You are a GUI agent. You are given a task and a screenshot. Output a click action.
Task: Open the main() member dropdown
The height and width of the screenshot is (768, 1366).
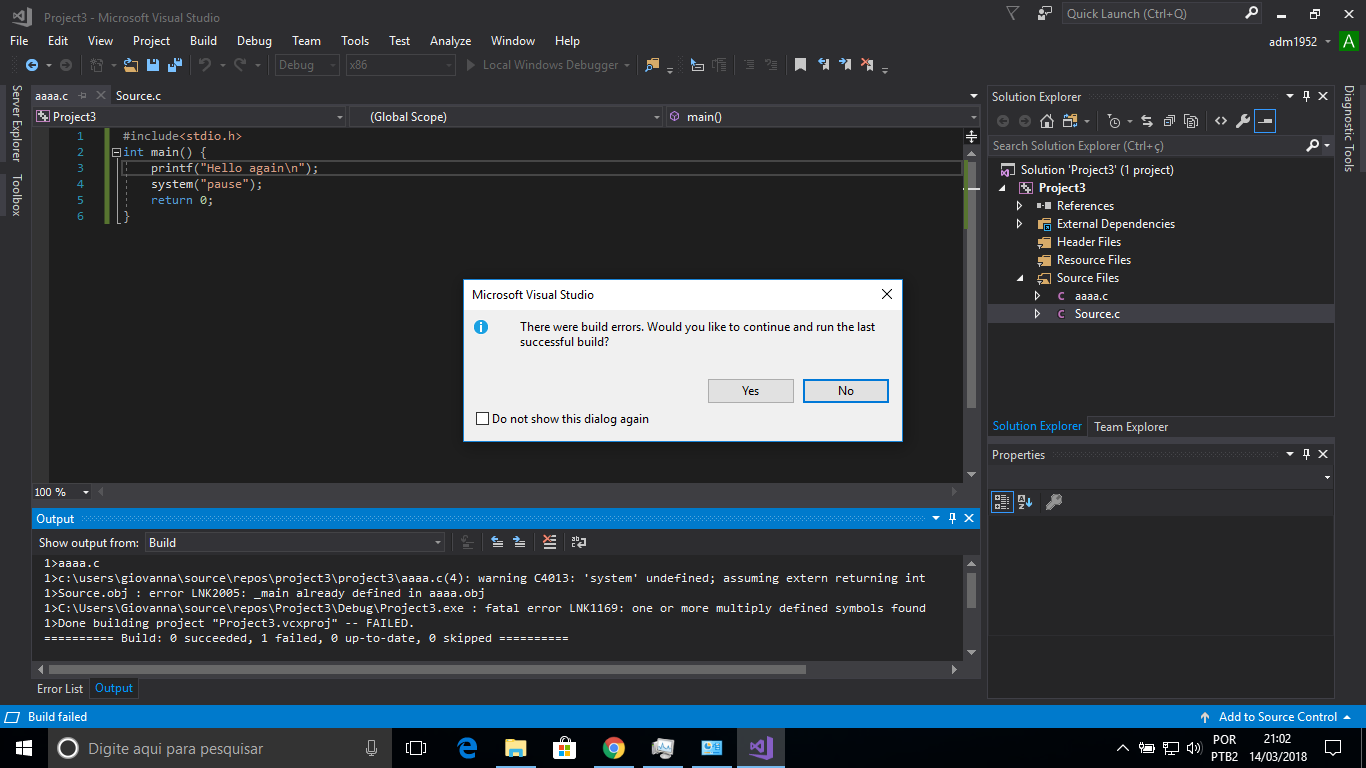pyautogui.click(x=823, y=117)
